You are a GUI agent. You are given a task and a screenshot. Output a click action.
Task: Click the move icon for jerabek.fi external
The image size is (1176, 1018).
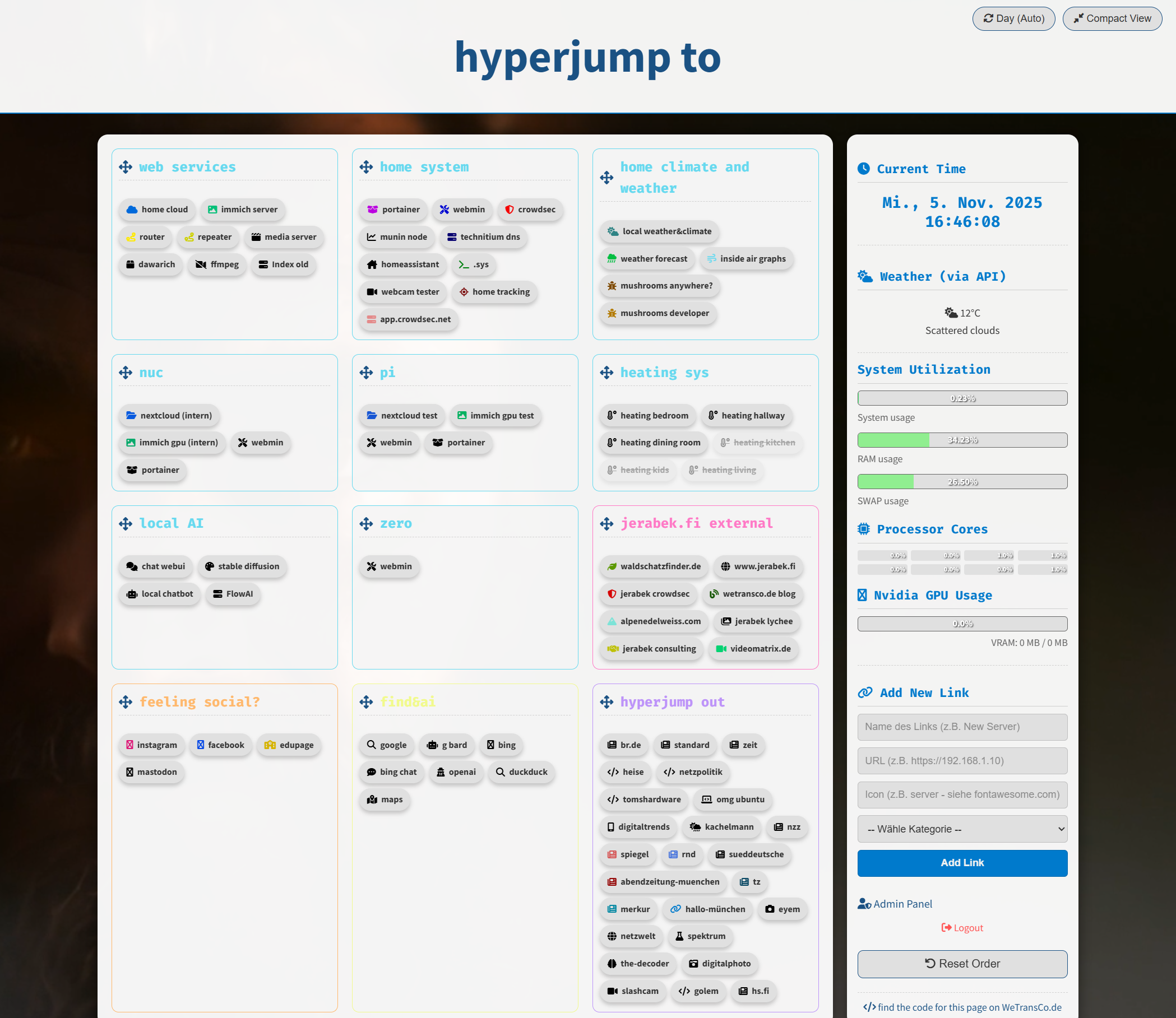606,524
